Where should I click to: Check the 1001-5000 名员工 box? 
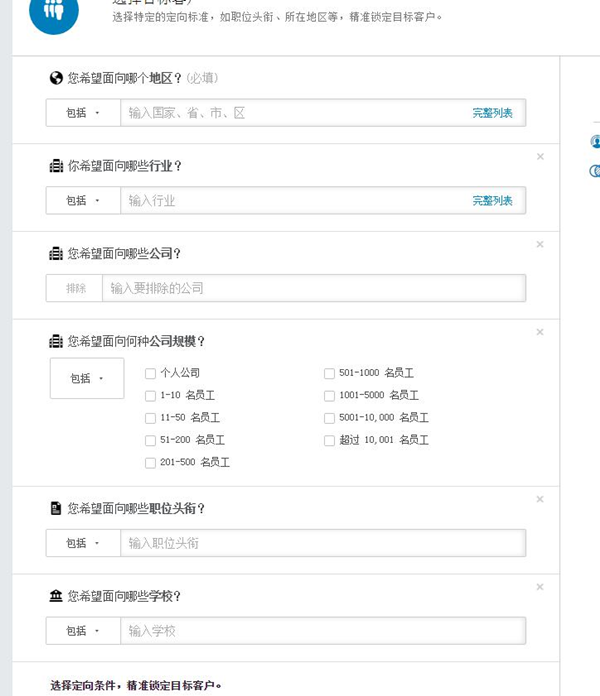coord(329,395)
